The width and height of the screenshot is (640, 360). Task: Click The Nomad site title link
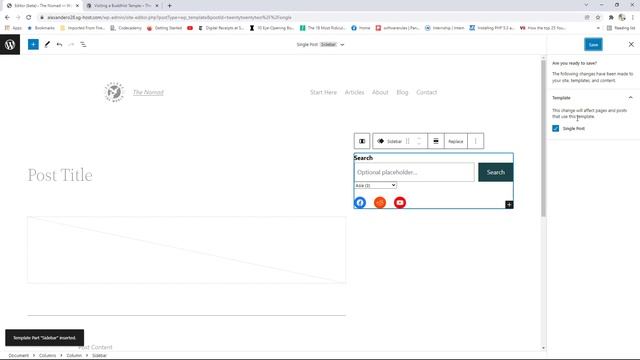(x=148, y=92)
